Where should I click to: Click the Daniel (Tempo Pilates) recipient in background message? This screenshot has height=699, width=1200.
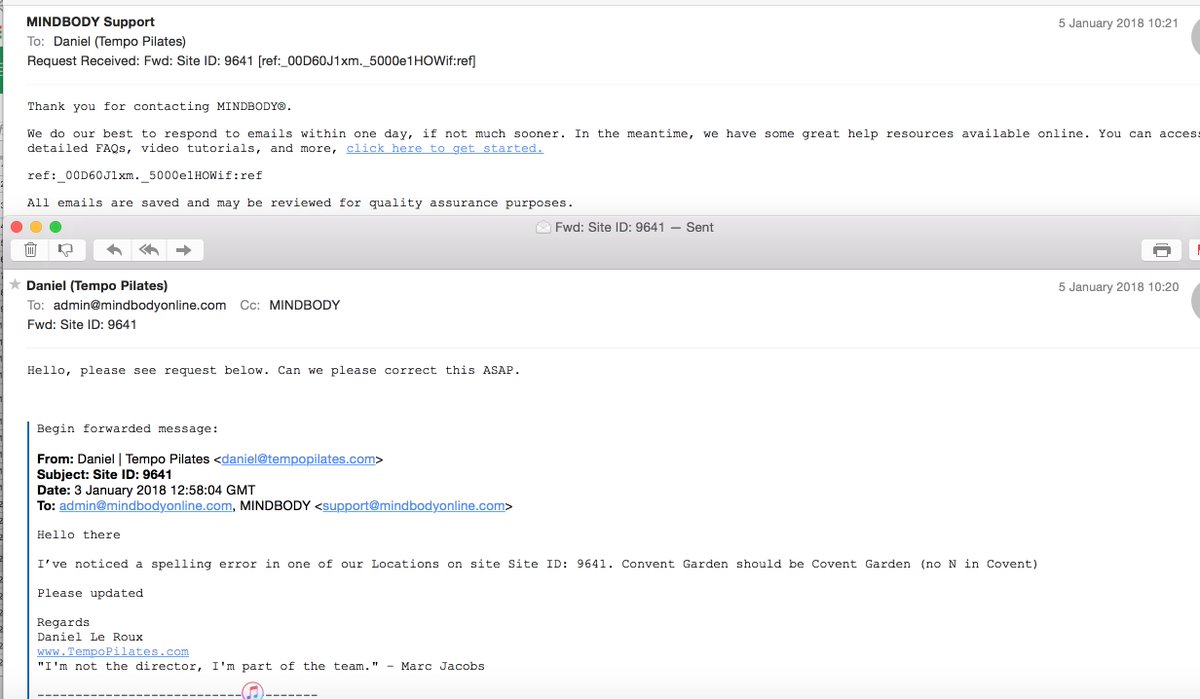pyautogui.click(x=120, y=41)
